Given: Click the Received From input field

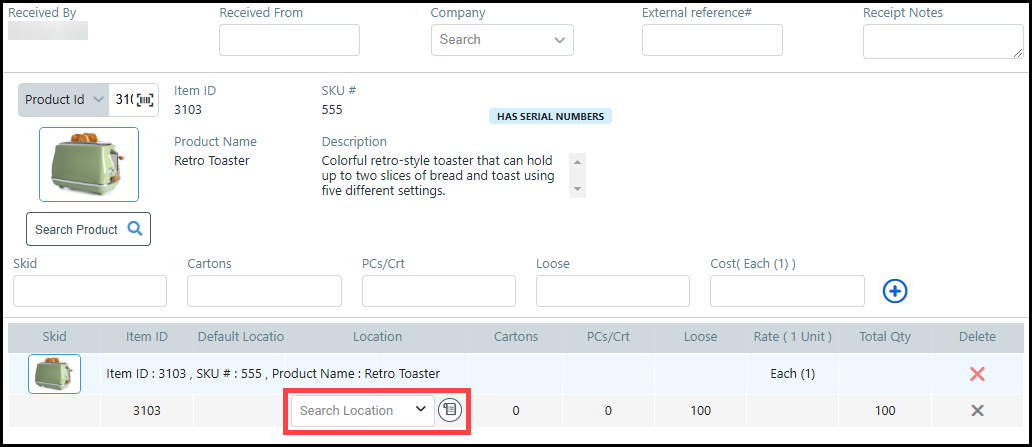Looking at the screenshot, I should (289, 40).
